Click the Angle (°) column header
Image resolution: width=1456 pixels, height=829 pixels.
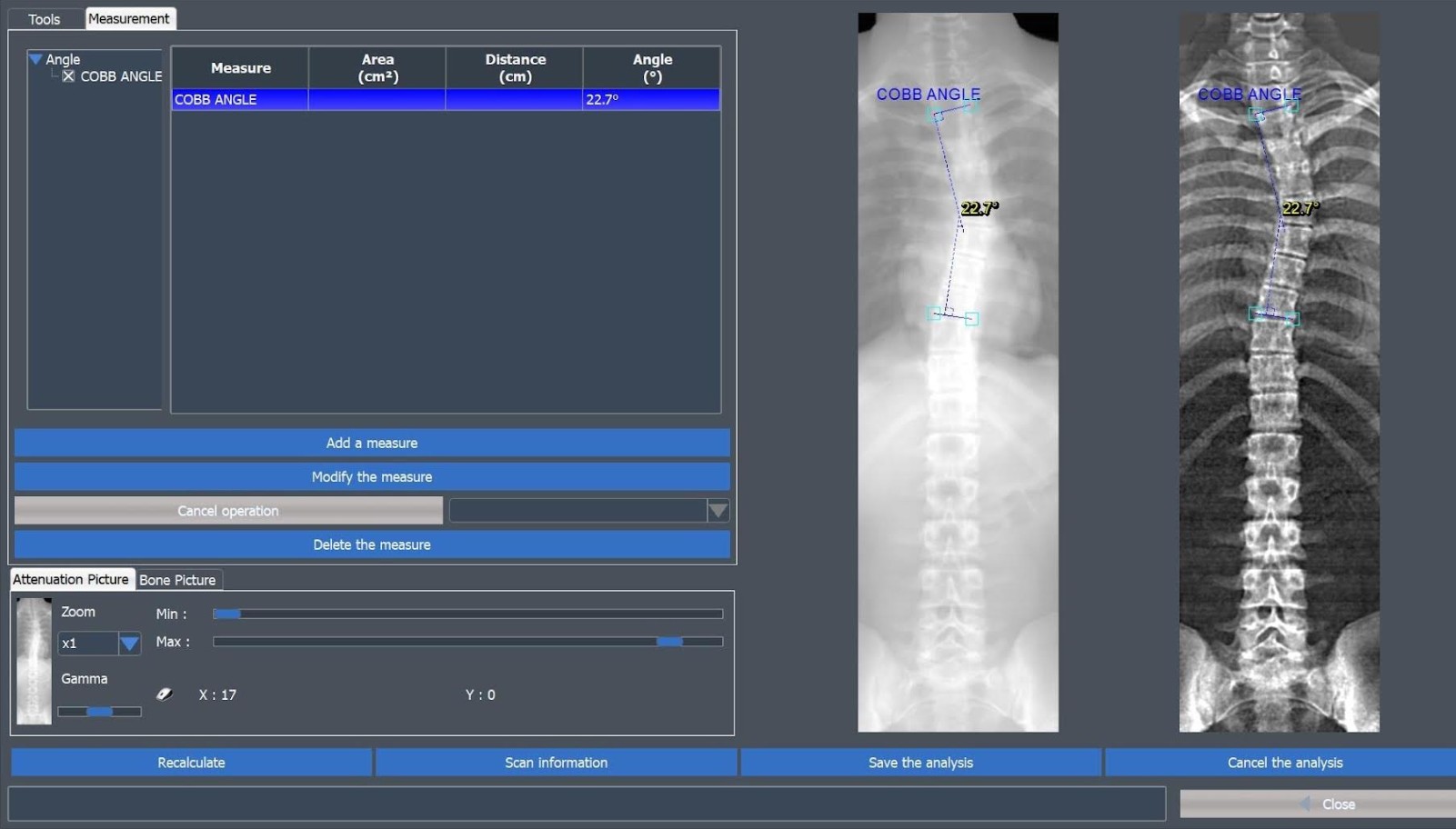(x=652, y=68)
